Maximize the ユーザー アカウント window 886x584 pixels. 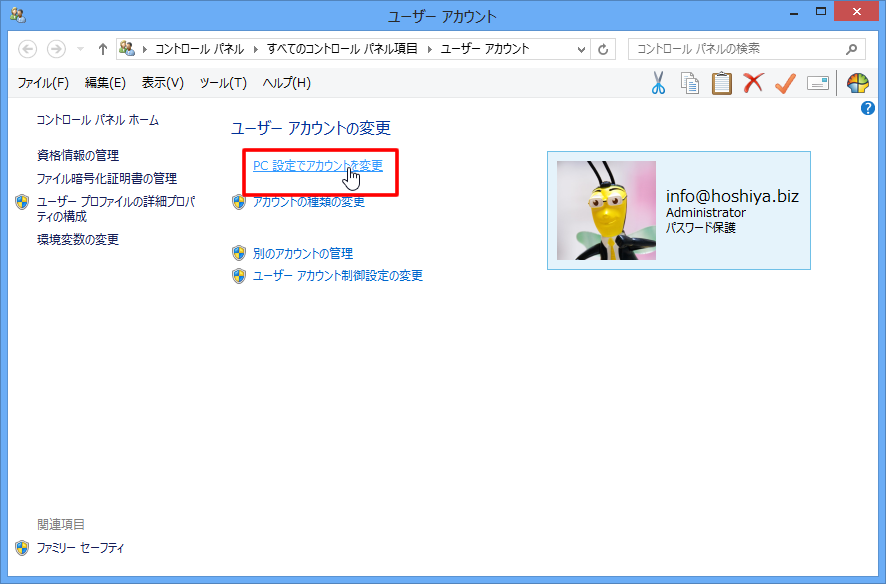click(x=821, y=12)
